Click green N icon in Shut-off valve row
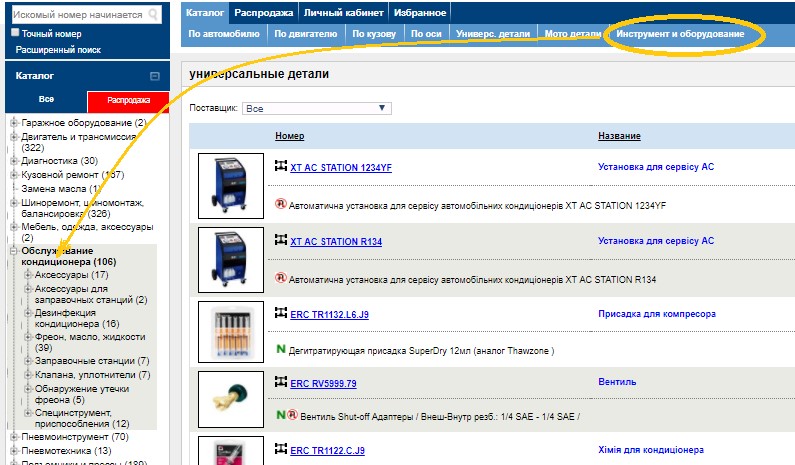 coord(281,413)
